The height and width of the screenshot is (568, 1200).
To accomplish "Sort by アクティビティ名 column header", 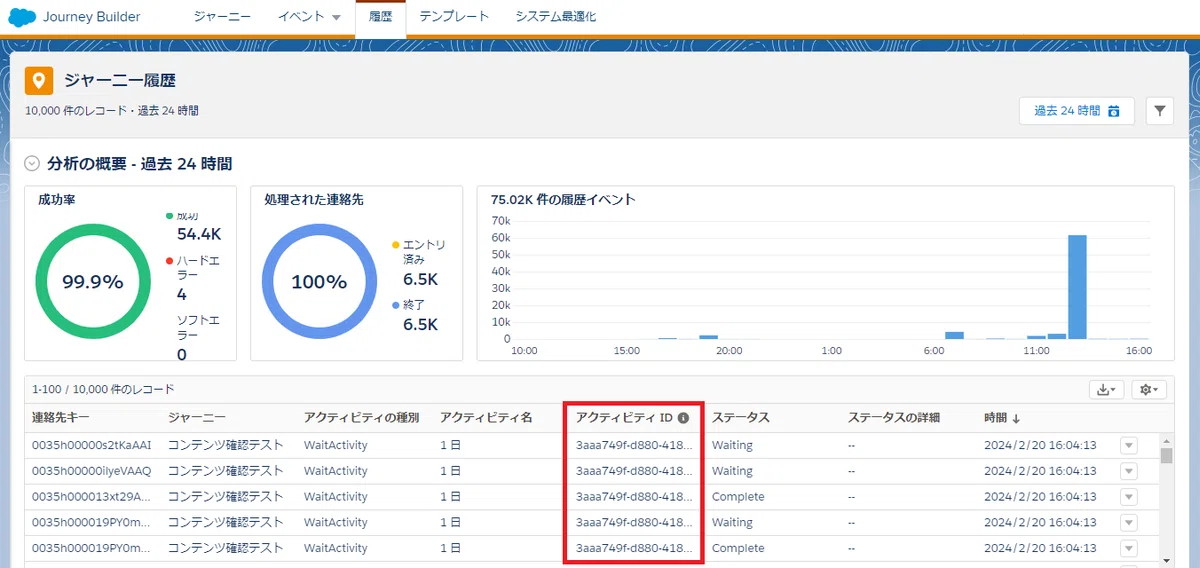I will [x=486, y=418].
